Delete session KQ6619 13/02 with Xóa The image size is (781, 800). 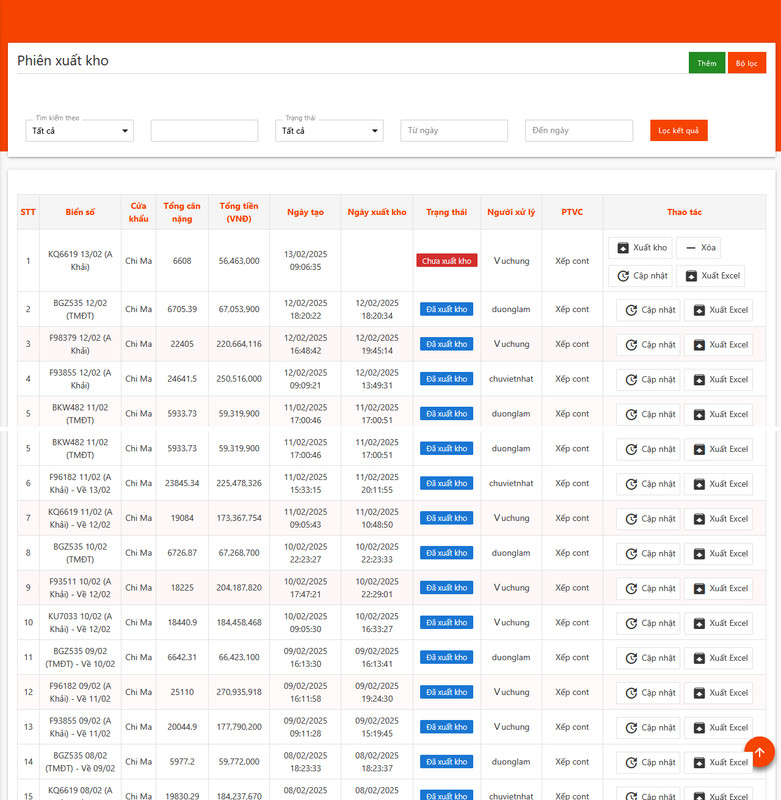(x=700, y=248)
